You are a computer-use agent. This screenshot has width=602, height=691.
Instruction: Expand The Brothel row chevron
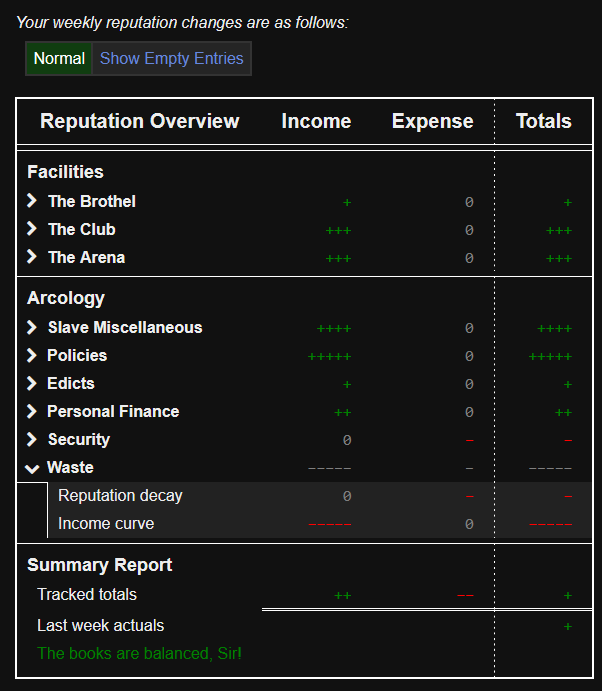point(32,202)
